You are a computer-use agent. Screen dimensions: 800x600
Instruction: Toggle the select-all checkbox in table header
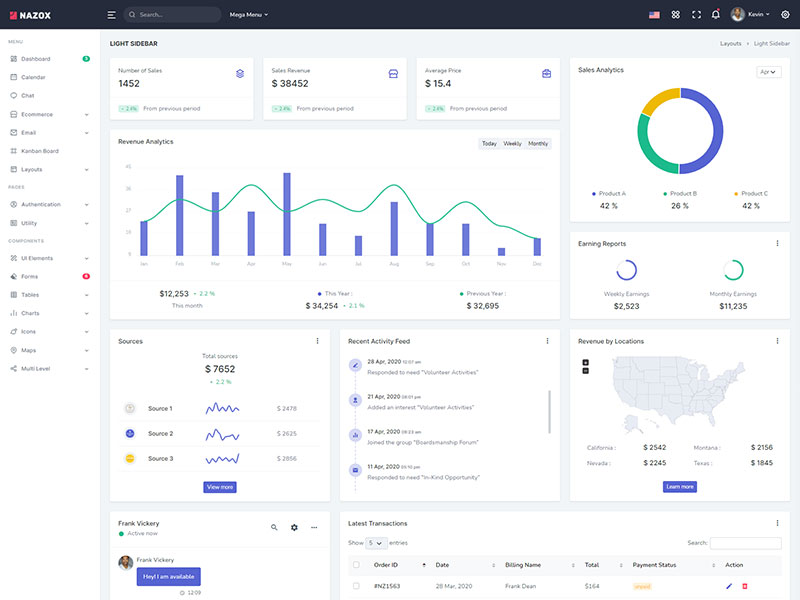357,565
